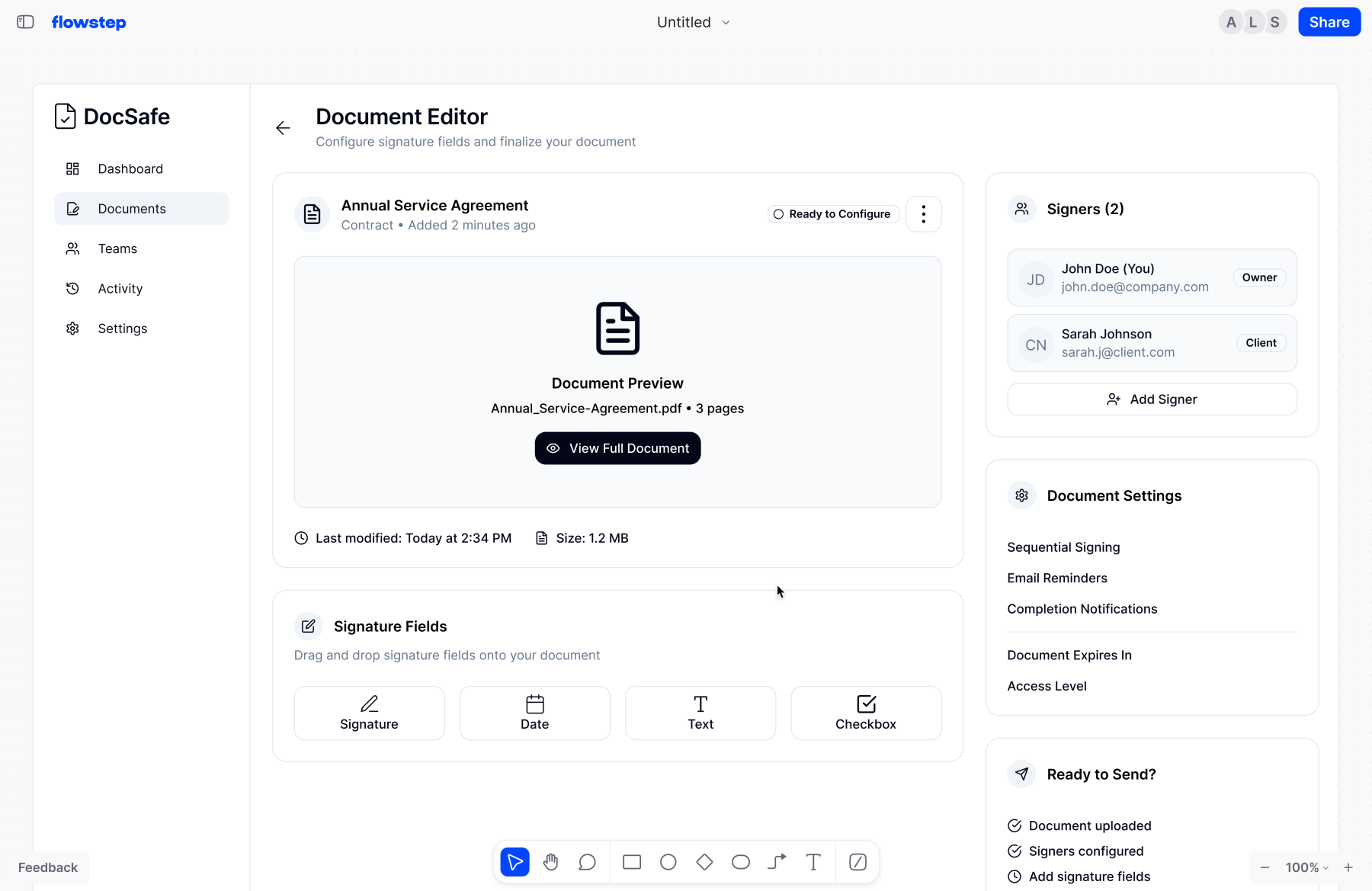Click the Share button
This screenshot has height=891, width=1372.
(1329, 22)
